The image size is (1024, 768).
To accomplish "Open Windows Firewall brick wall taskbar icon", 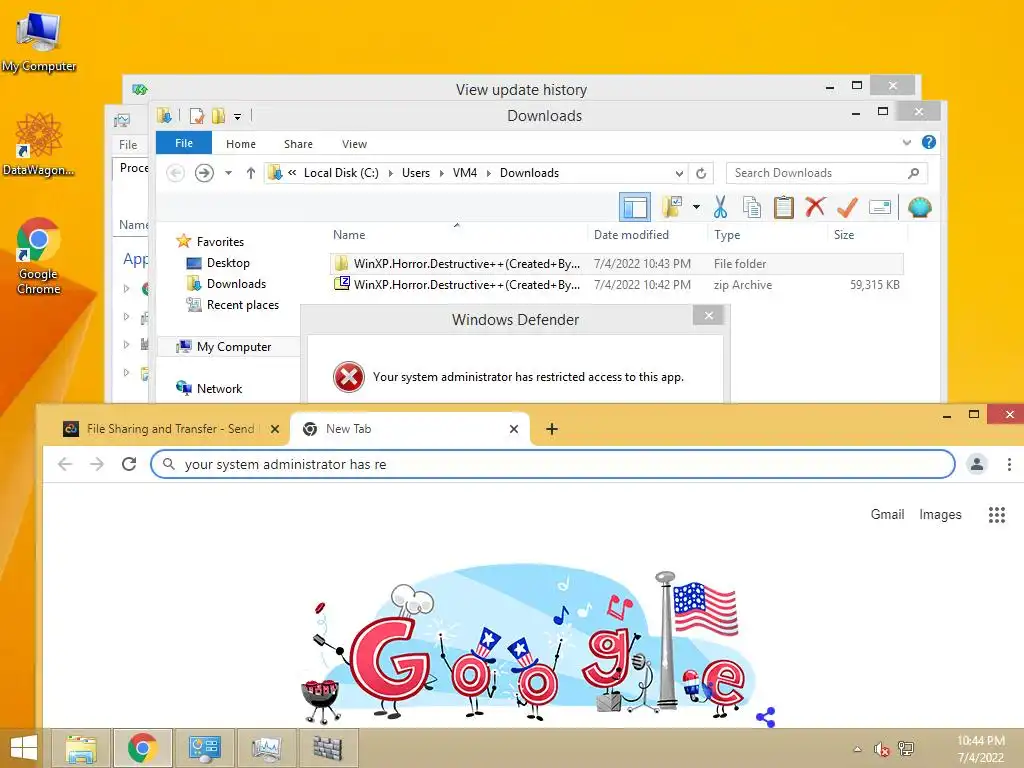I will pyautogui.click(x=328, y=748).
